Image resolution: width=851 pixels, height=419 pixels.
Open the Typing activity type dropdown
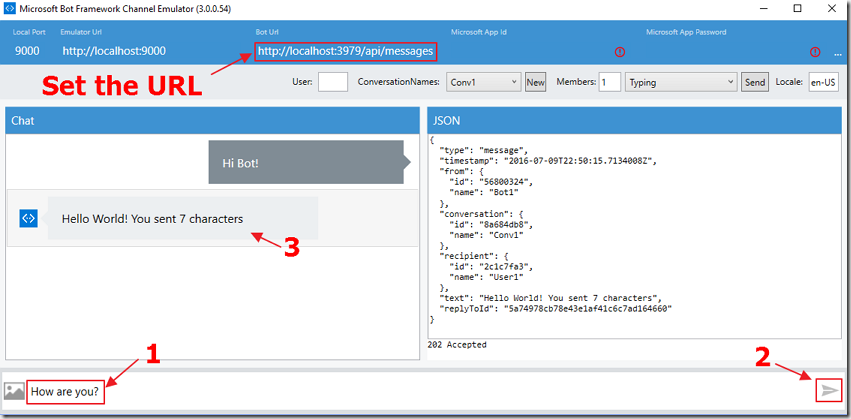click(681, 82)
